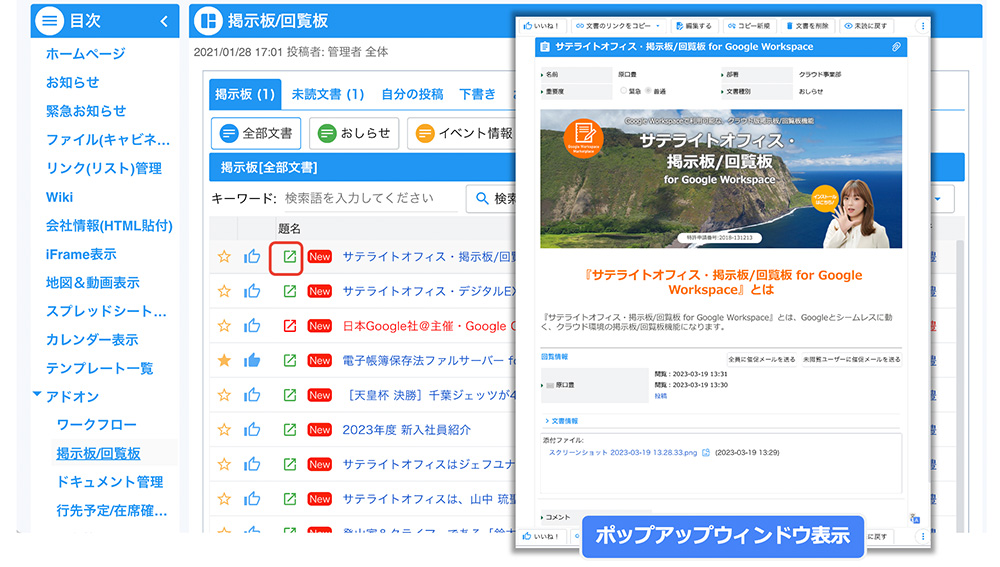
Task: Click the board icon beside 掲示板/回覧板 title
Action: coord(208,21)
